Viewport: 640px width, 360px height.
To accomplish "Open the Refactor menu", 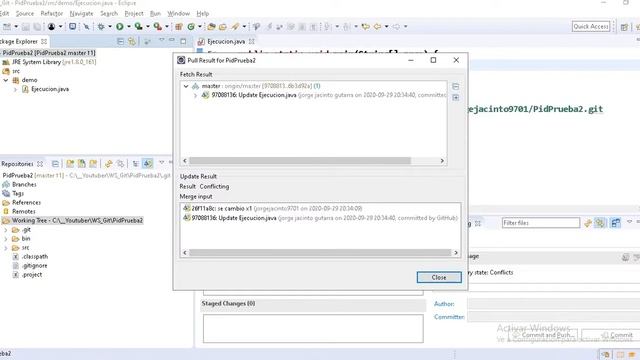I will coord(51,13).
